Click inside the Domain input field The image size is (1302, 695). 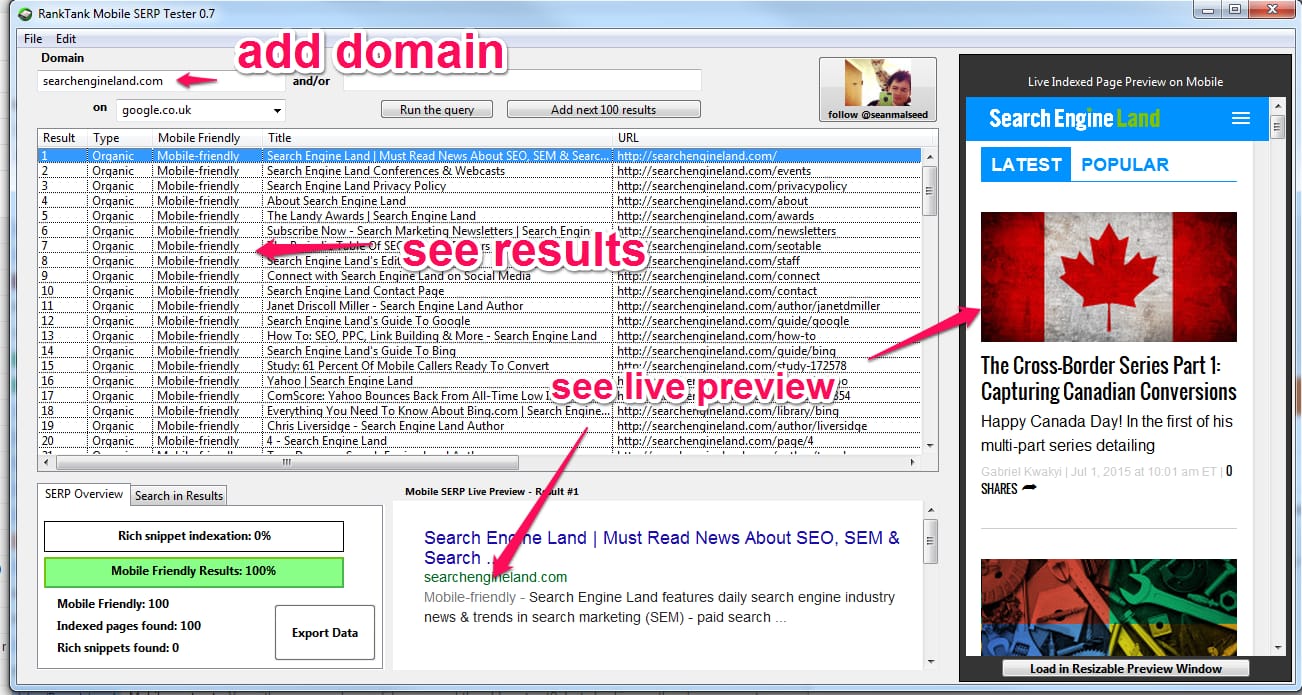120,80
